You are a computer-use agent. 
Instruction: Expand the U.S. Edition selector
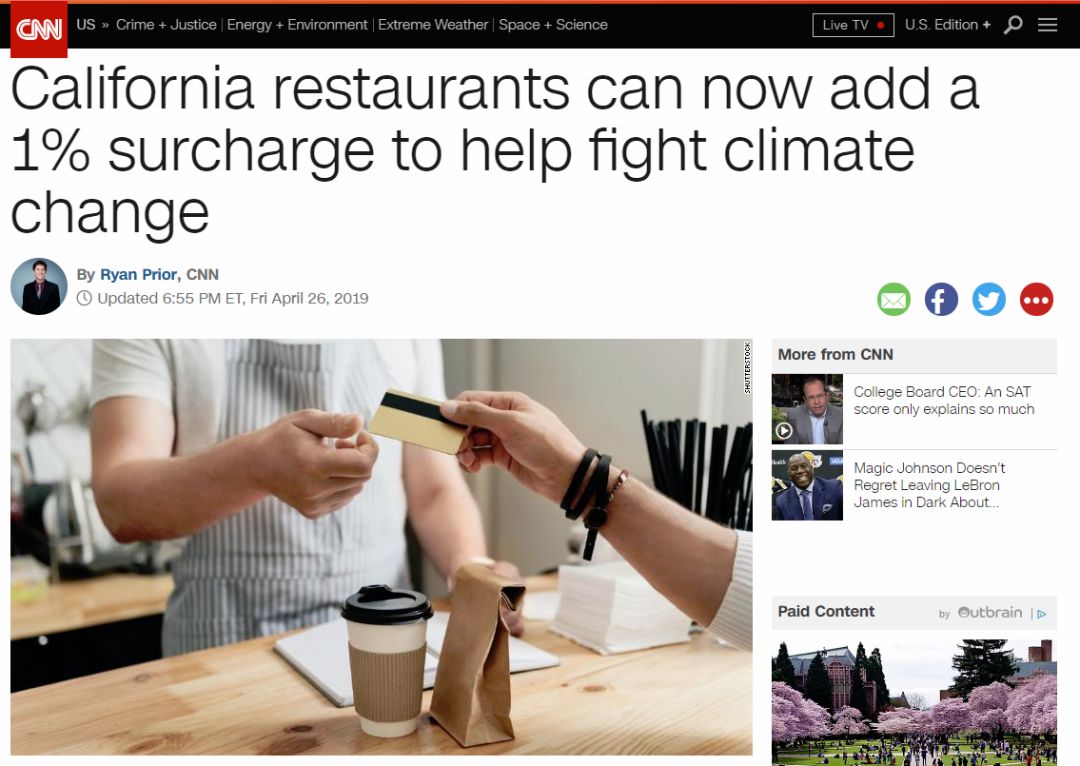click(x=948, y=25)
